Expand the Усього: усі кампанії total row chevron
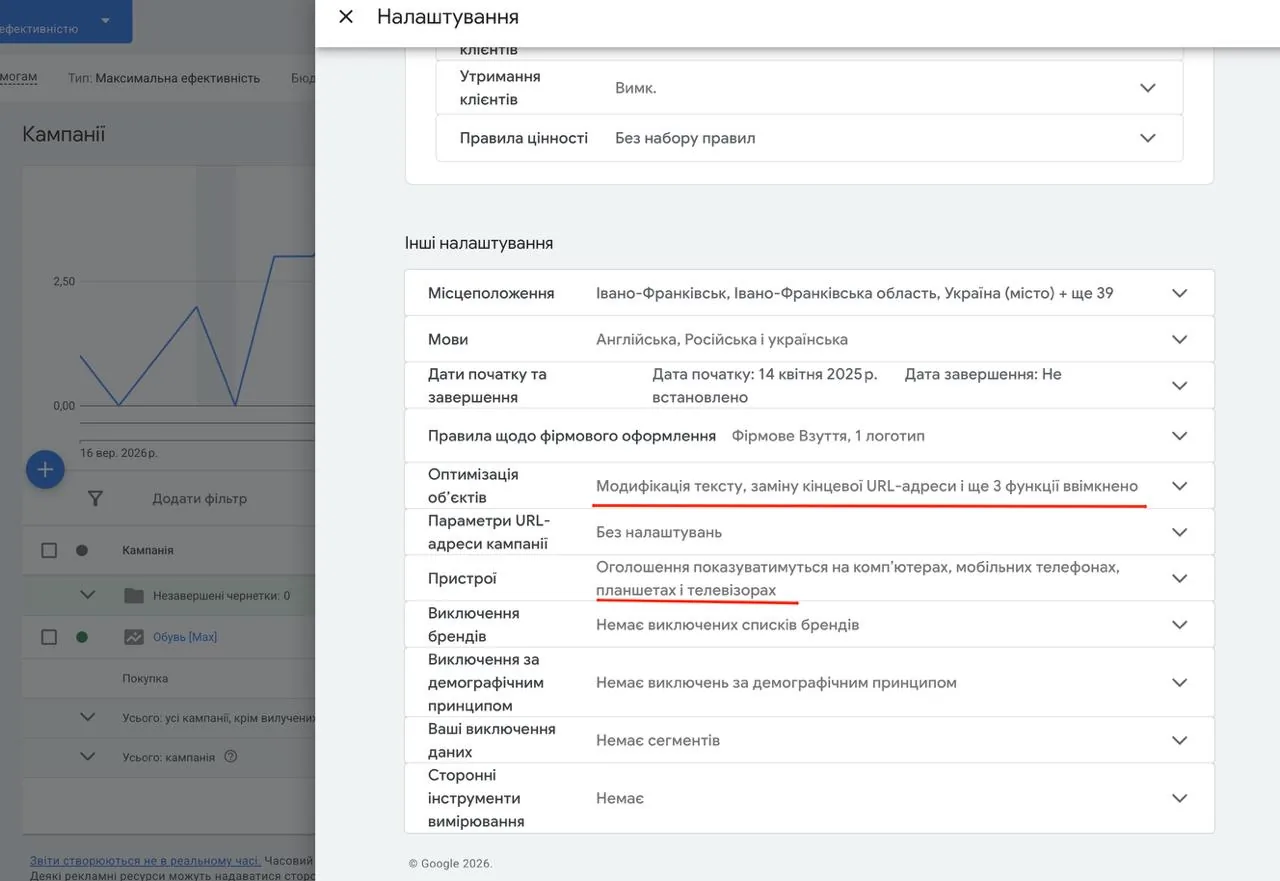This screenshot has width=1280, height=881. point(88,717)
